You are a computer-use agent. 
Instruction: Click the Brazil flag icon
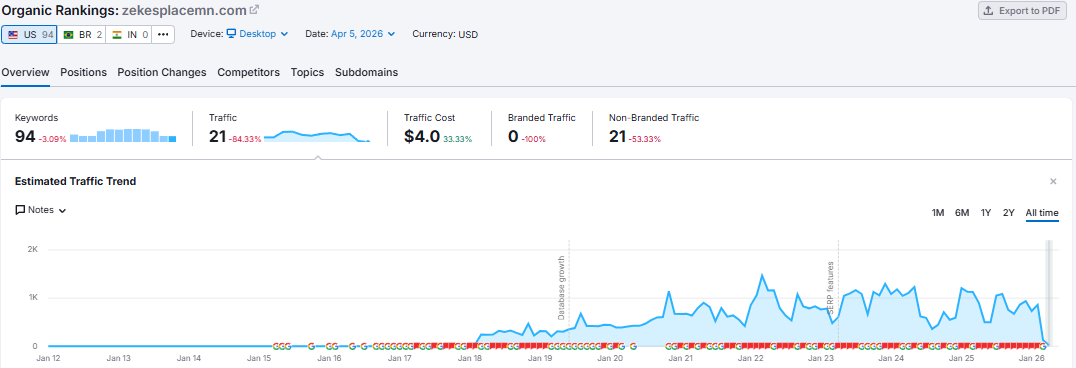69,34
